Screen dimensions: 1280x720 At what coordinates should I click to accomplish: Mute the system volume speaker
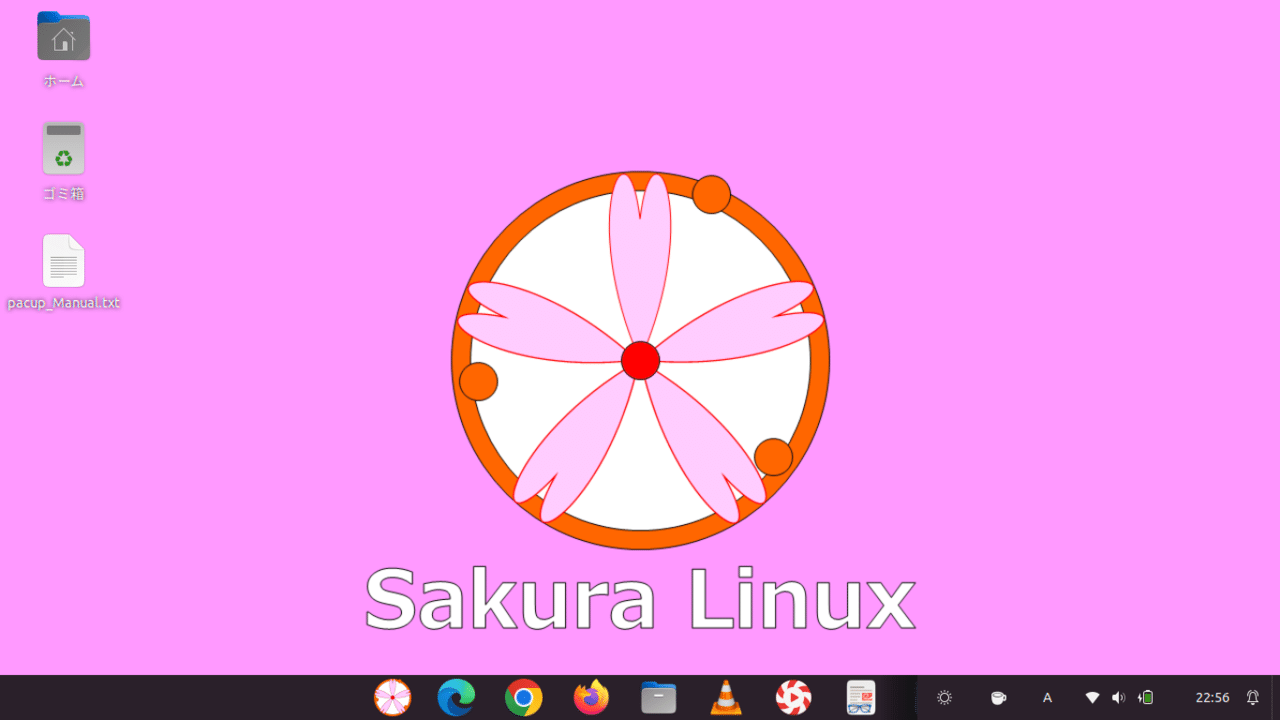point(1118,697)
